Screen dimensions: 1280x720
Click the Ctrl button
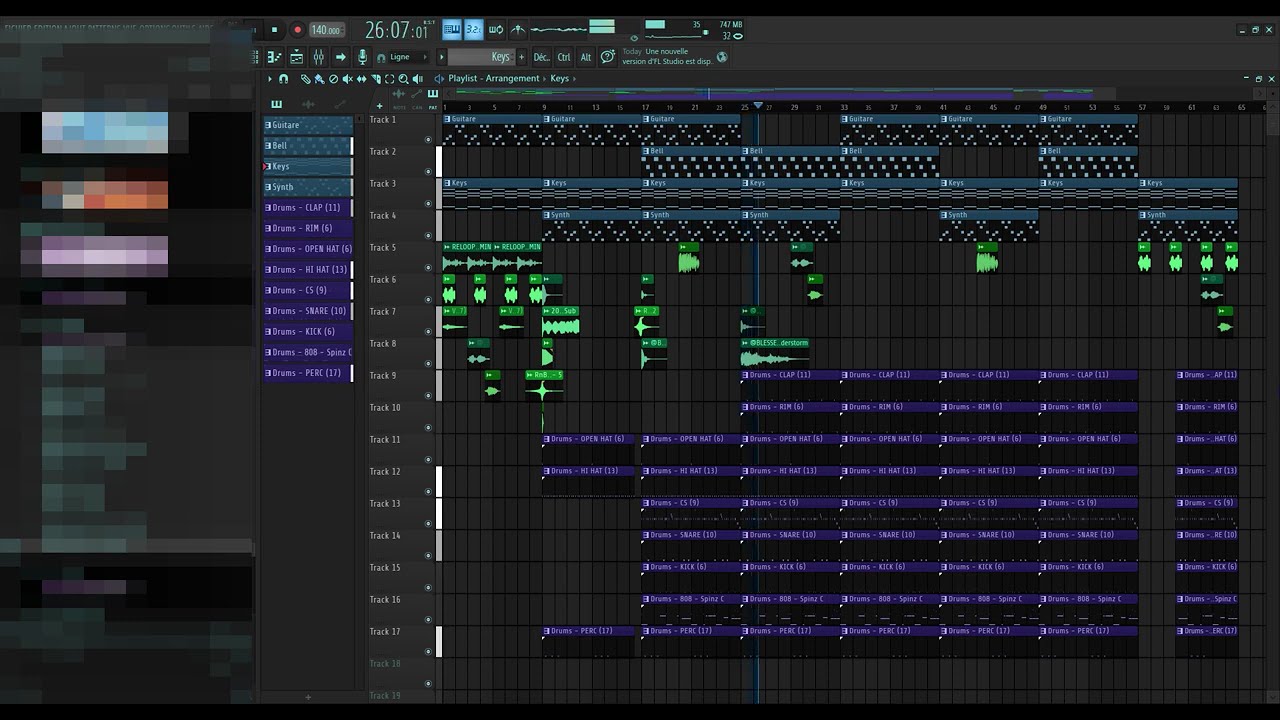click(564, 57)
